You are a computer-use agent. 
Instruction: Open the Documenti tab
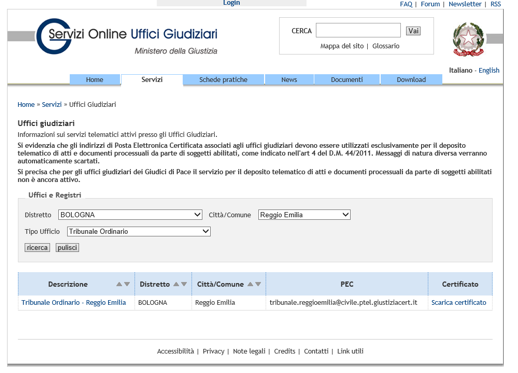347,80
